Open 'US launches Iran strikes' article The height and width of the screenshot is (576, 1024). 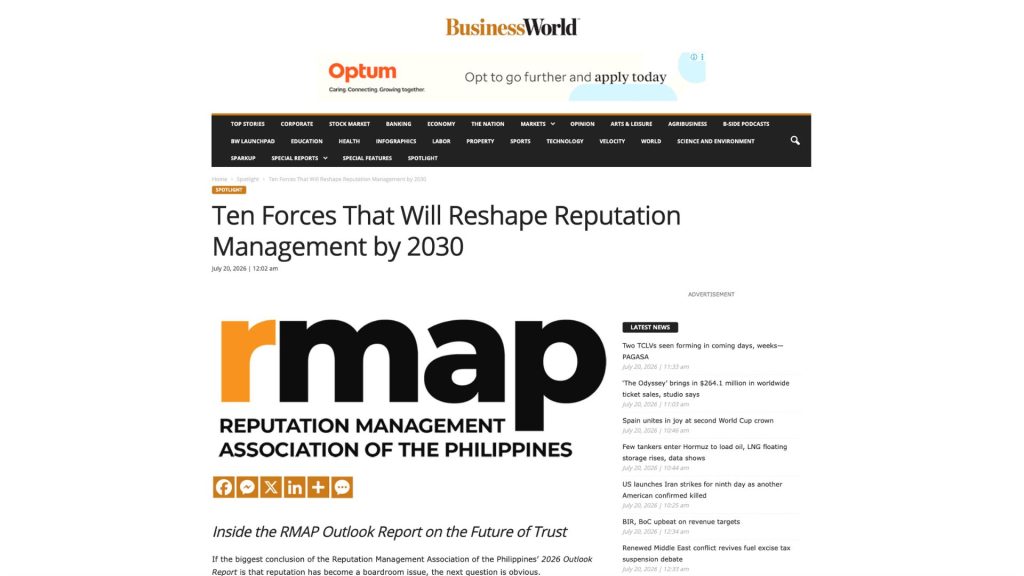coord(702,490)
